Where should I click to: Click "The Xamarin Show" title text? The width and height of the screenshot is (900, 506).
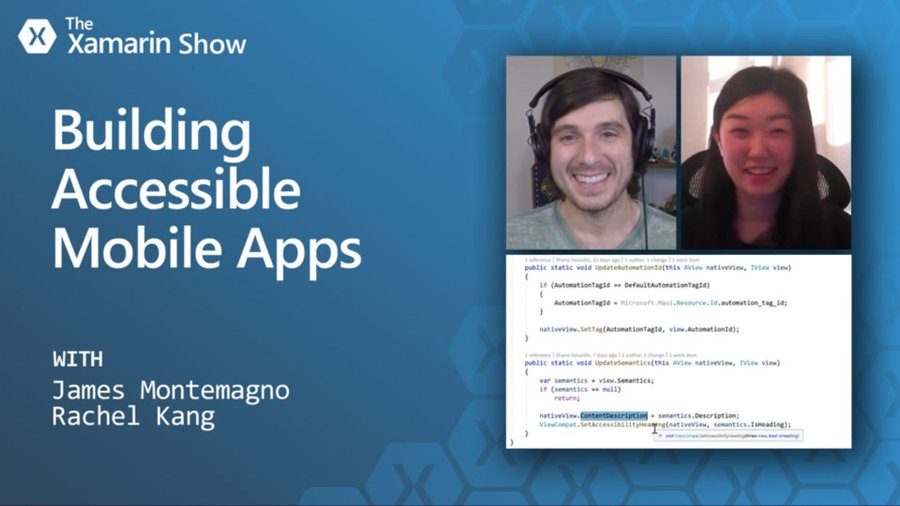[156, 37]
